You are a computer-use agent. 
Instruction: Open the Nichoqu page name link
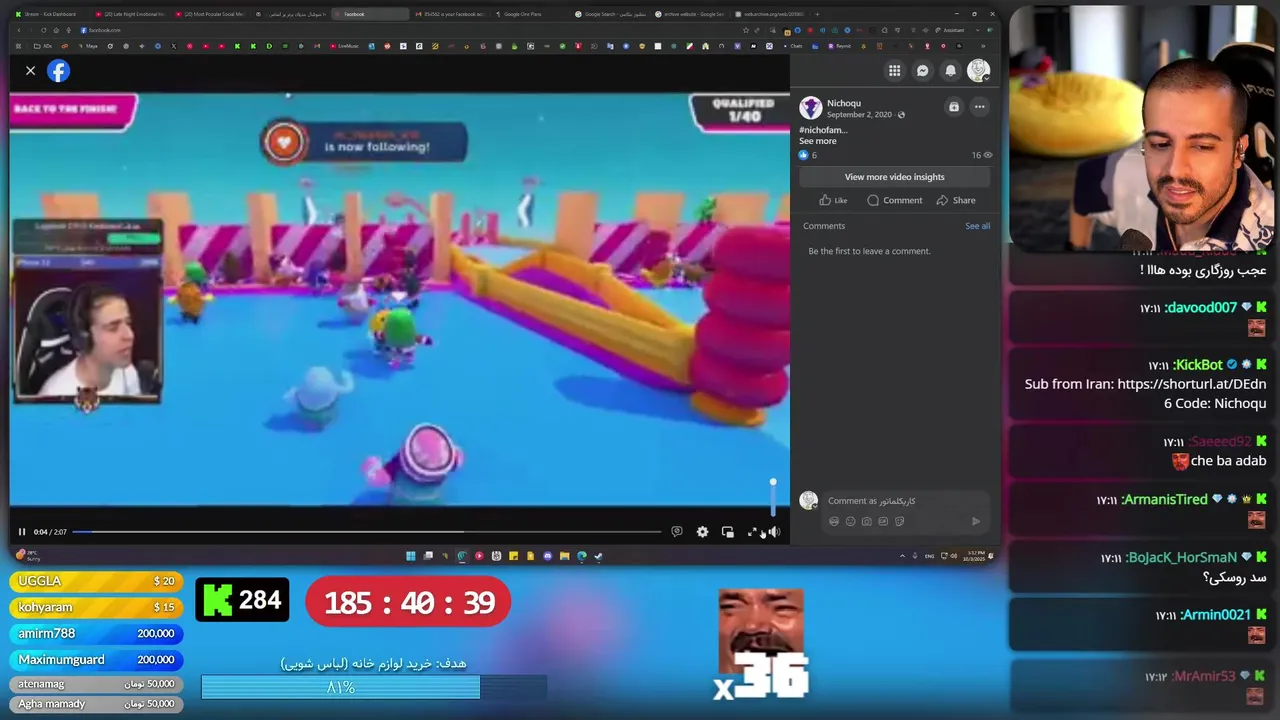coord(843,103)
